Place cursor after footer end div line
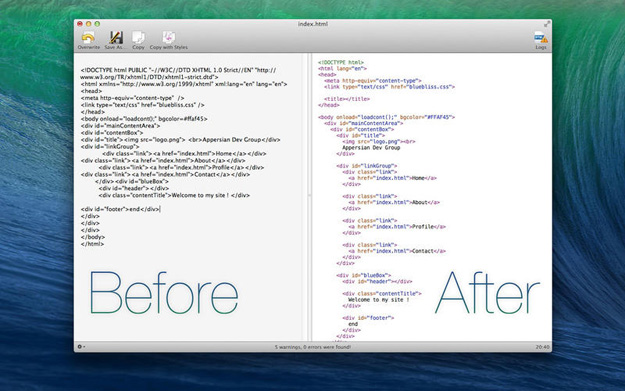 point(160,209)
